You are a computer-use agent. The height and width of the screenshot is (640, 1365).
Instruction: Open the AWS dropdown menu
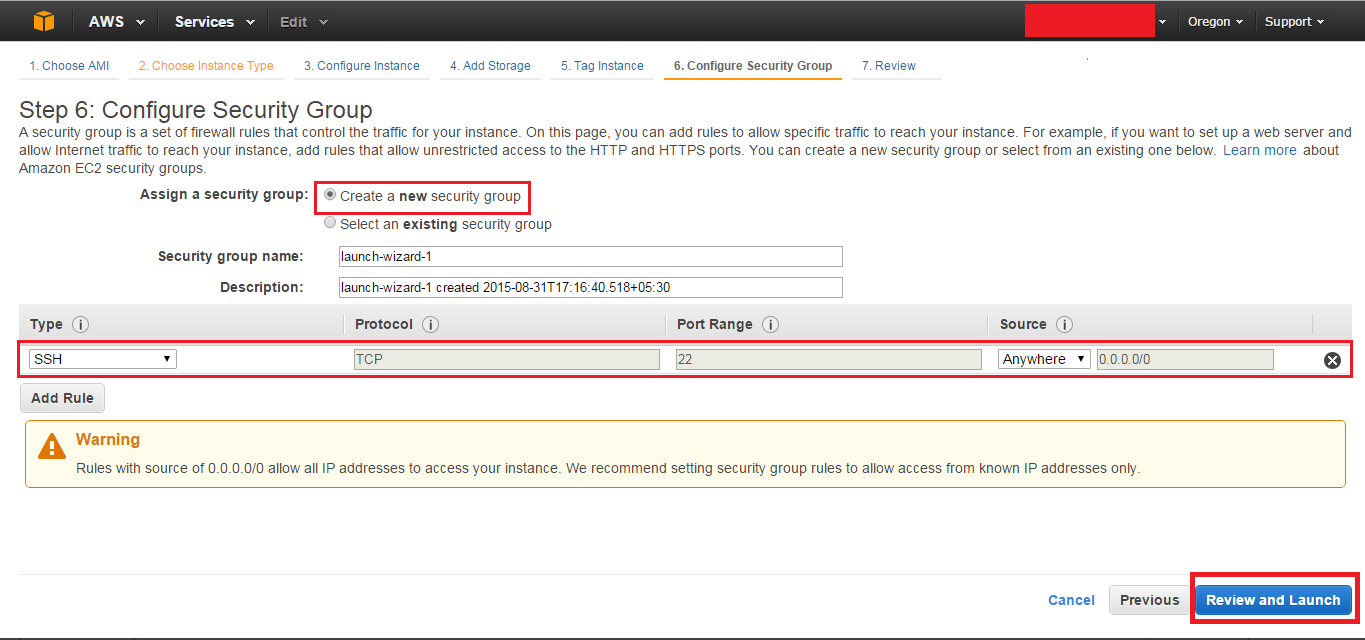[116, 21]
